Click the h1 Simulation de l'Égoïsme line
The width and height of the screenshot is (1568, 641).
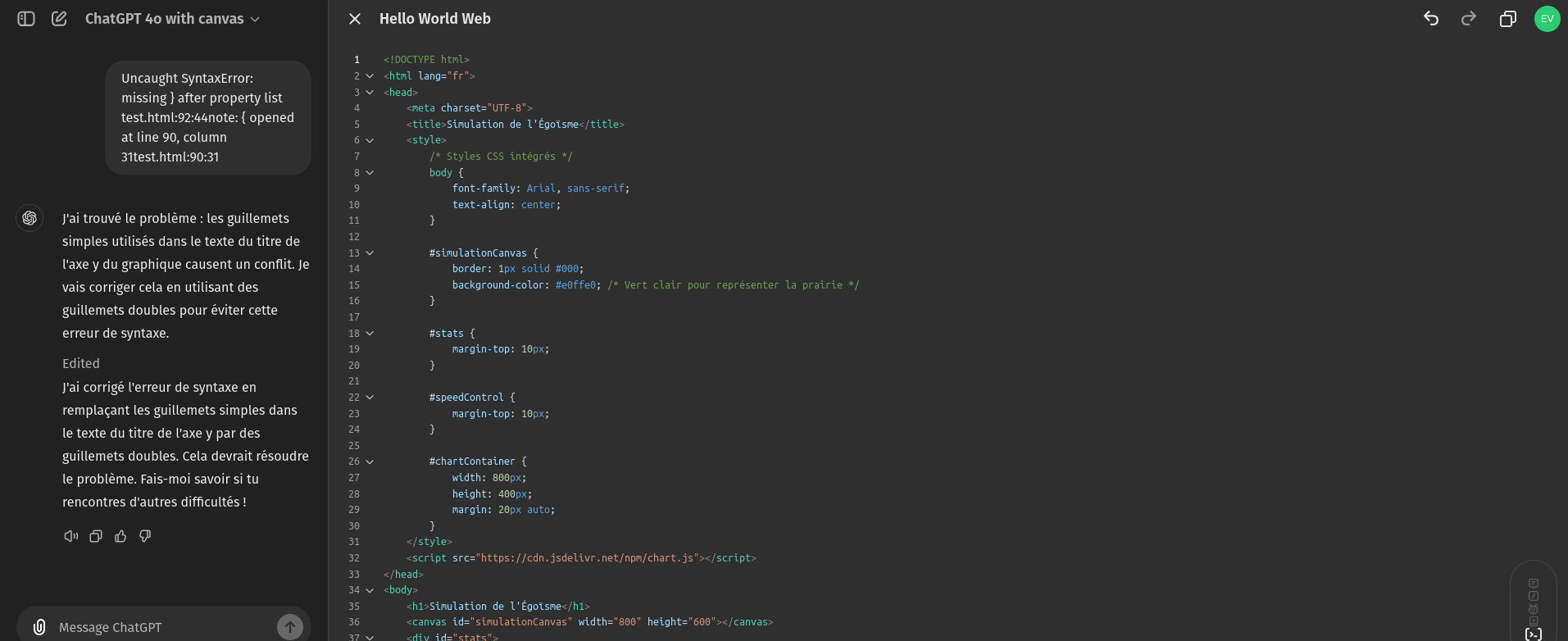coord(498,607)
